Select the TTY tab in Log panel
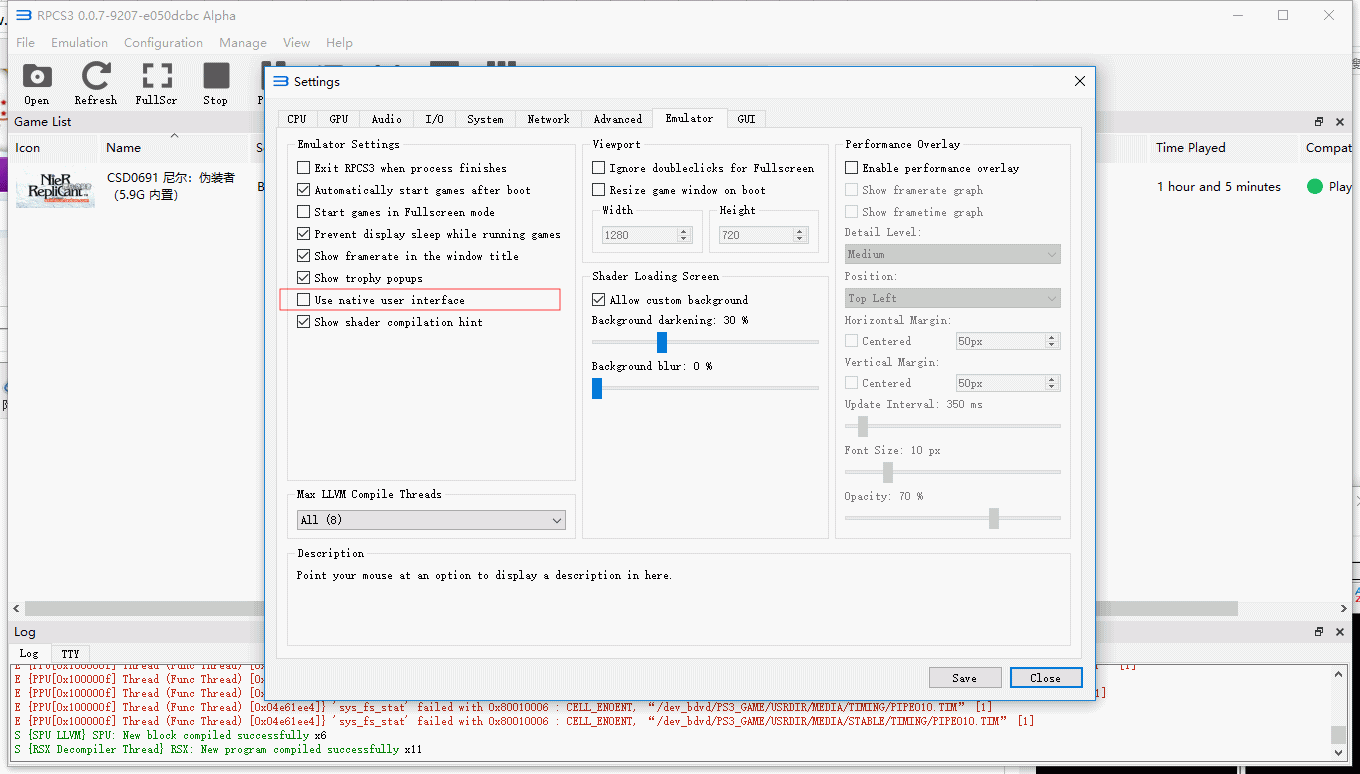Screen dimensions: 1360x774 [x=70, y=654]
